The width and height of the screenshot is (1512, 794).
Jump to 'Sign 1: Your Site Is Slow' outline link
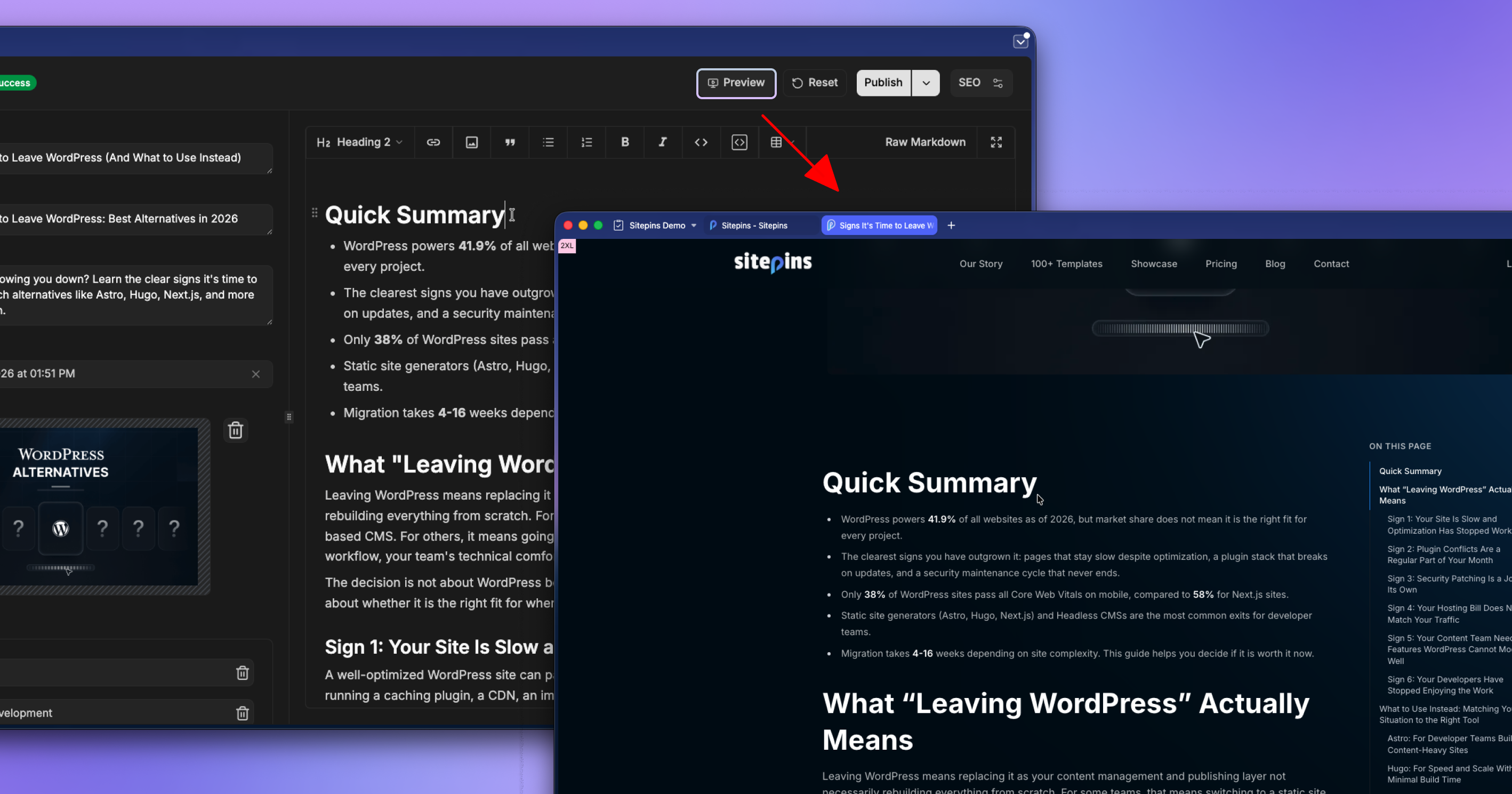[x=1449, y=525]
